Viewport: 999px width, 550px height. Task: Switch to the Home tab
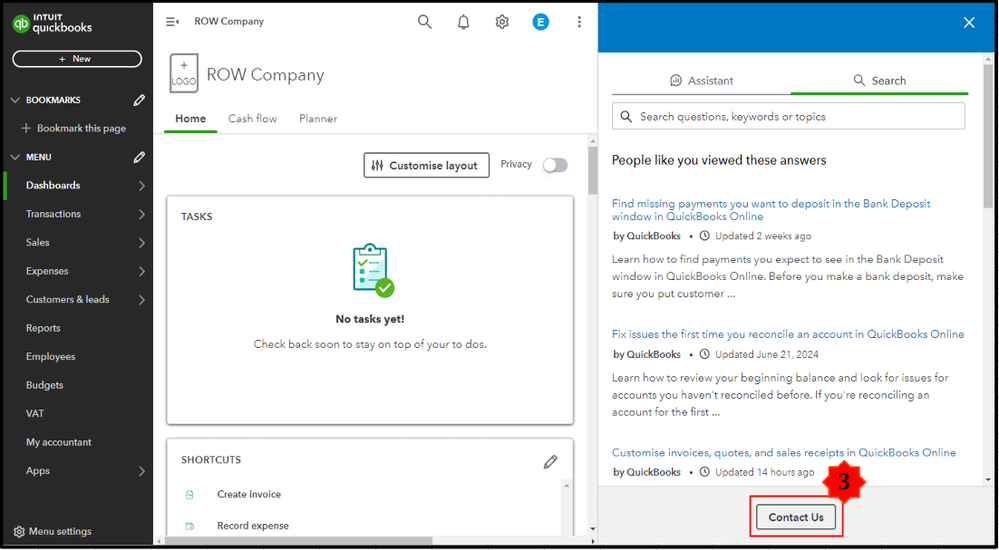[x=190, y=119]
